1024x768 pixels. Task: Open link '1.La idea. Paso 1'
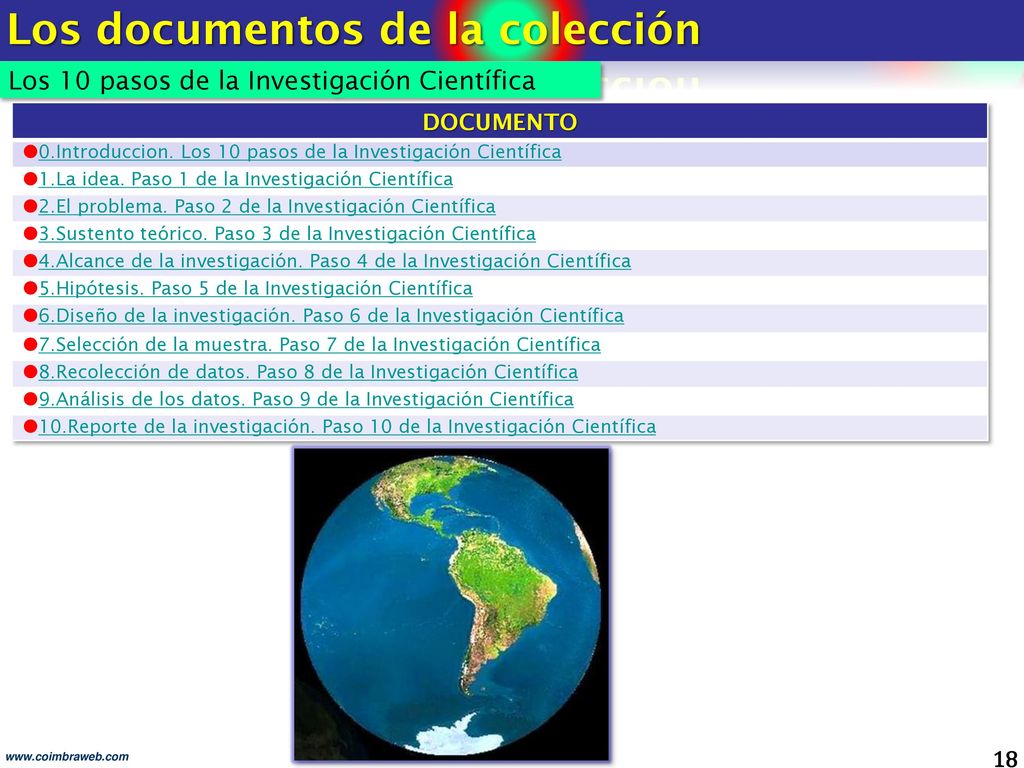click(x=246, y=180)
